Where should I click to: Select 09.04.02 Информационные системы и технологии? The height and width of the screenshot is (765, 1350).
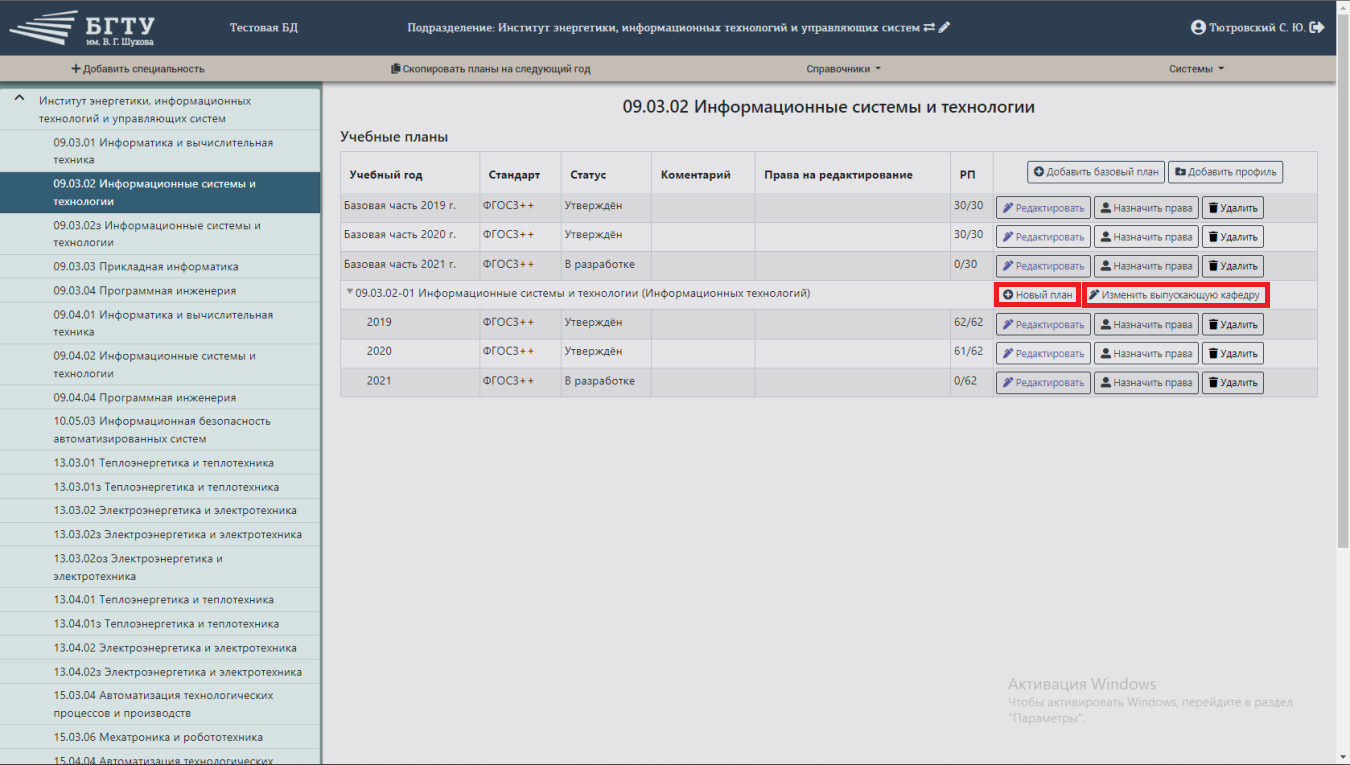coord(160,365)
